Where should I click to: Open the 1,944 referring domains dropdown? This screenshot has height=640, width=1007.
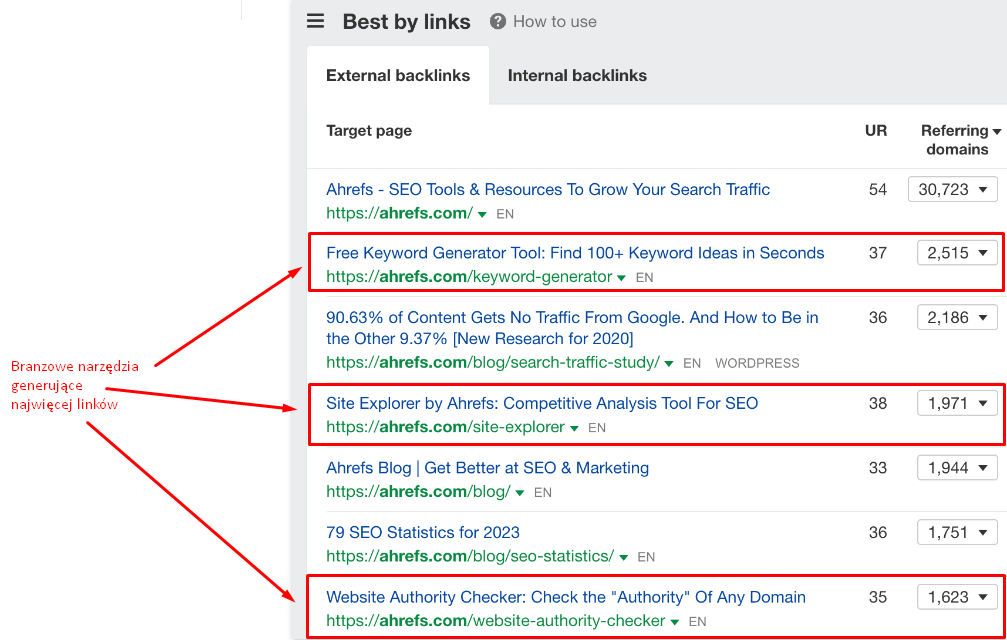coord(957,468)
